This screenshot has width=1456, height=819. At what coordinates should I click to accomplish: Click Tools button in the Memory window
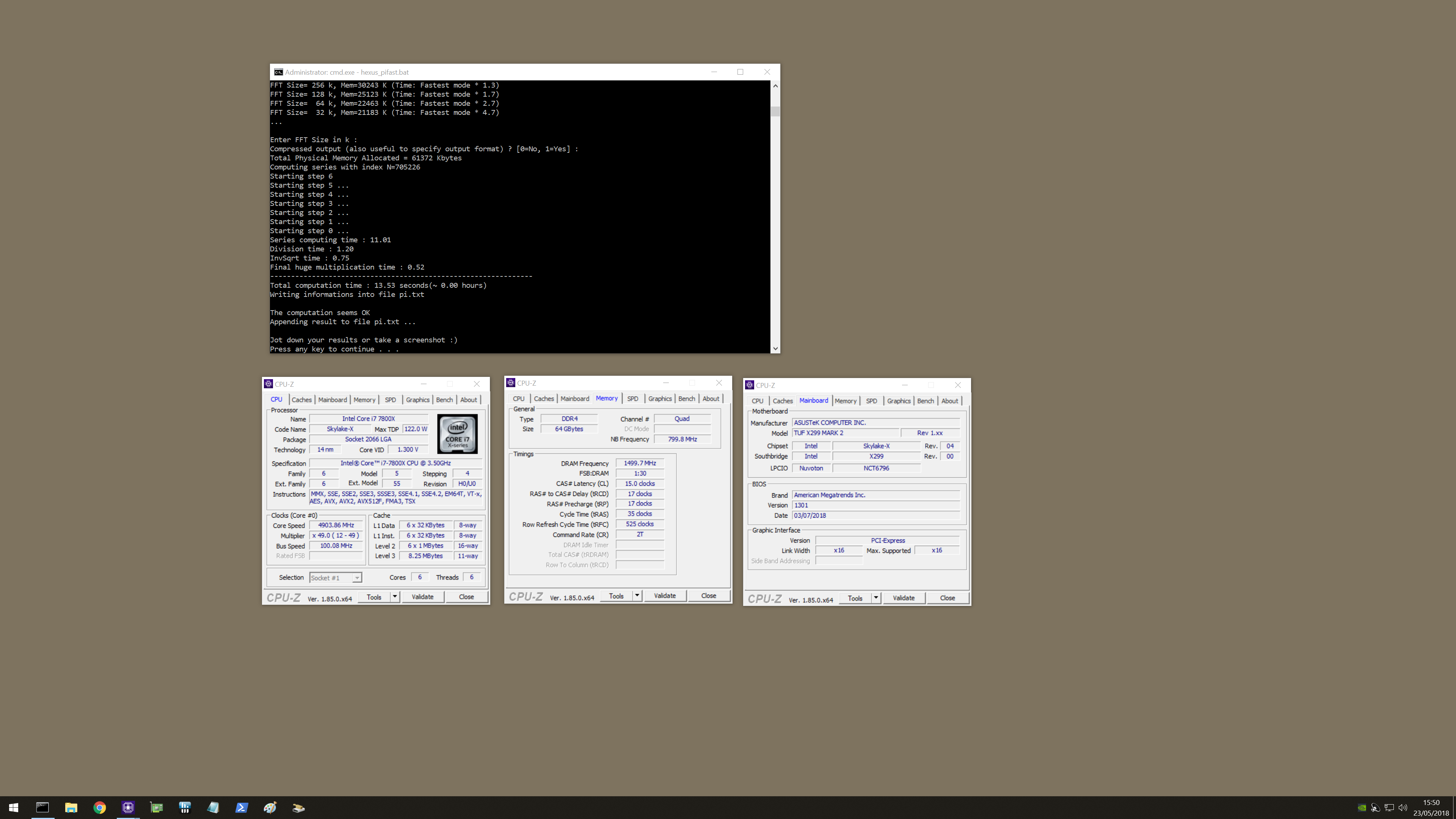616,596
